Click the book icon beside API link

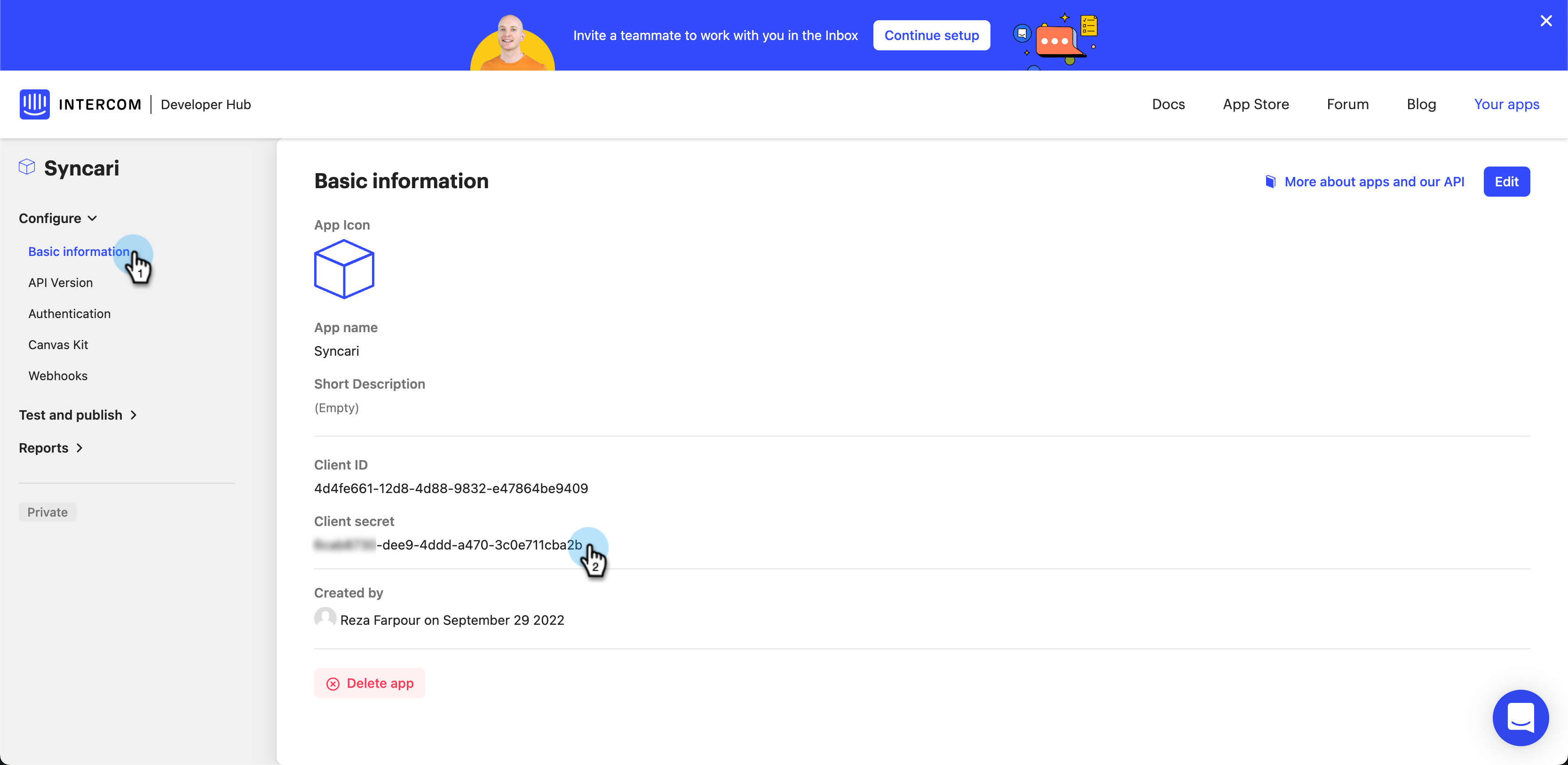1270,182
